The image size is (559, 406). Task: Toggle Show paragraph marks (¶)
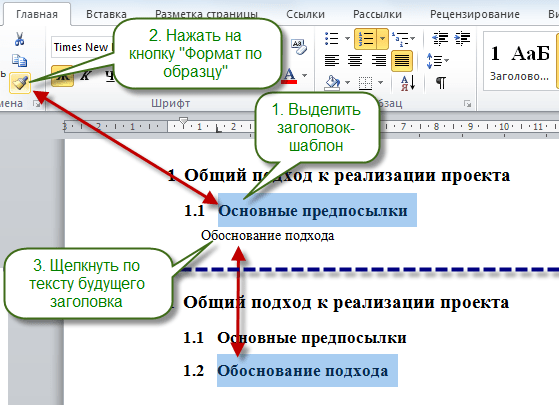click(x=441, y=83)
